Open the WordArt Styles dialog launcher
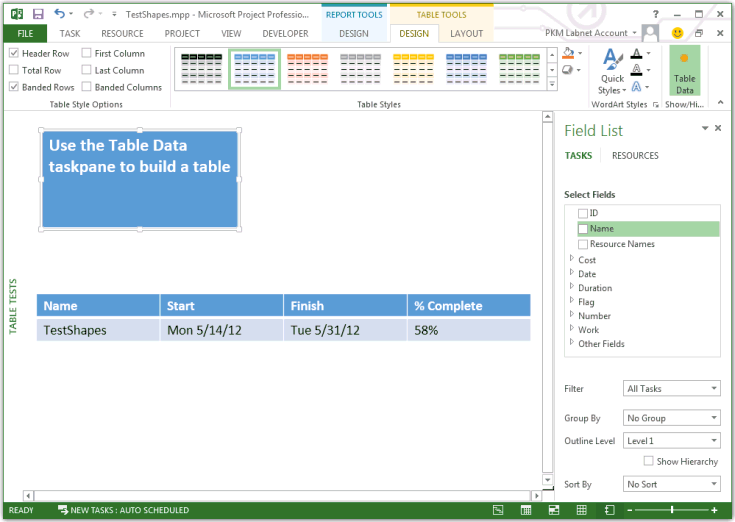 coord(655,104)
